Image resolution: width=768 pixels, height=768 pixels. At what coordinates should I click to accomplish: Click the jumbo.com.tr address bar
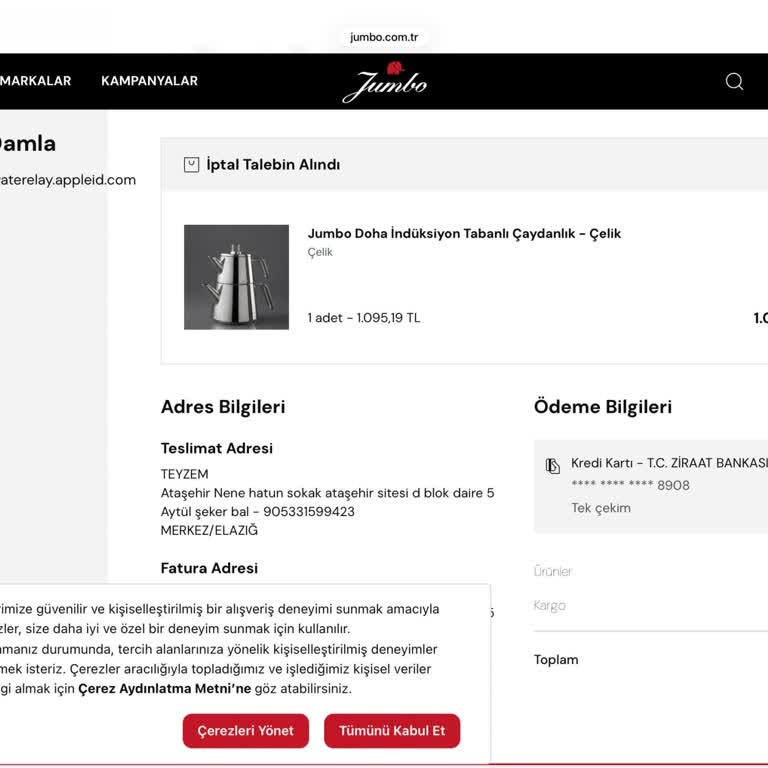pyautogui.click(x=384, y=37)
